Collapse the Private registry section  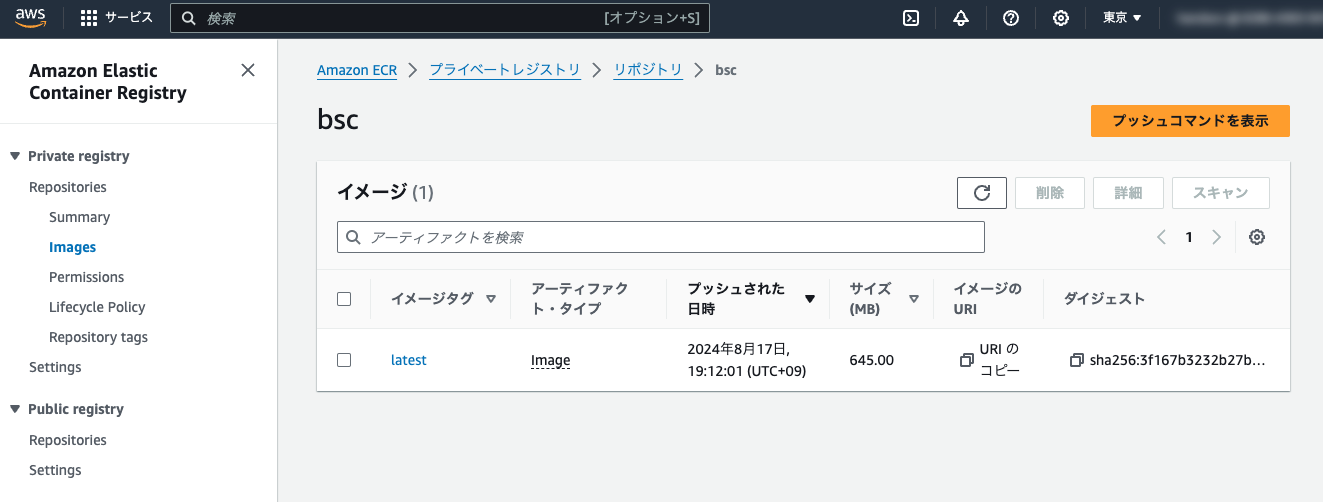tap(15, 156)
